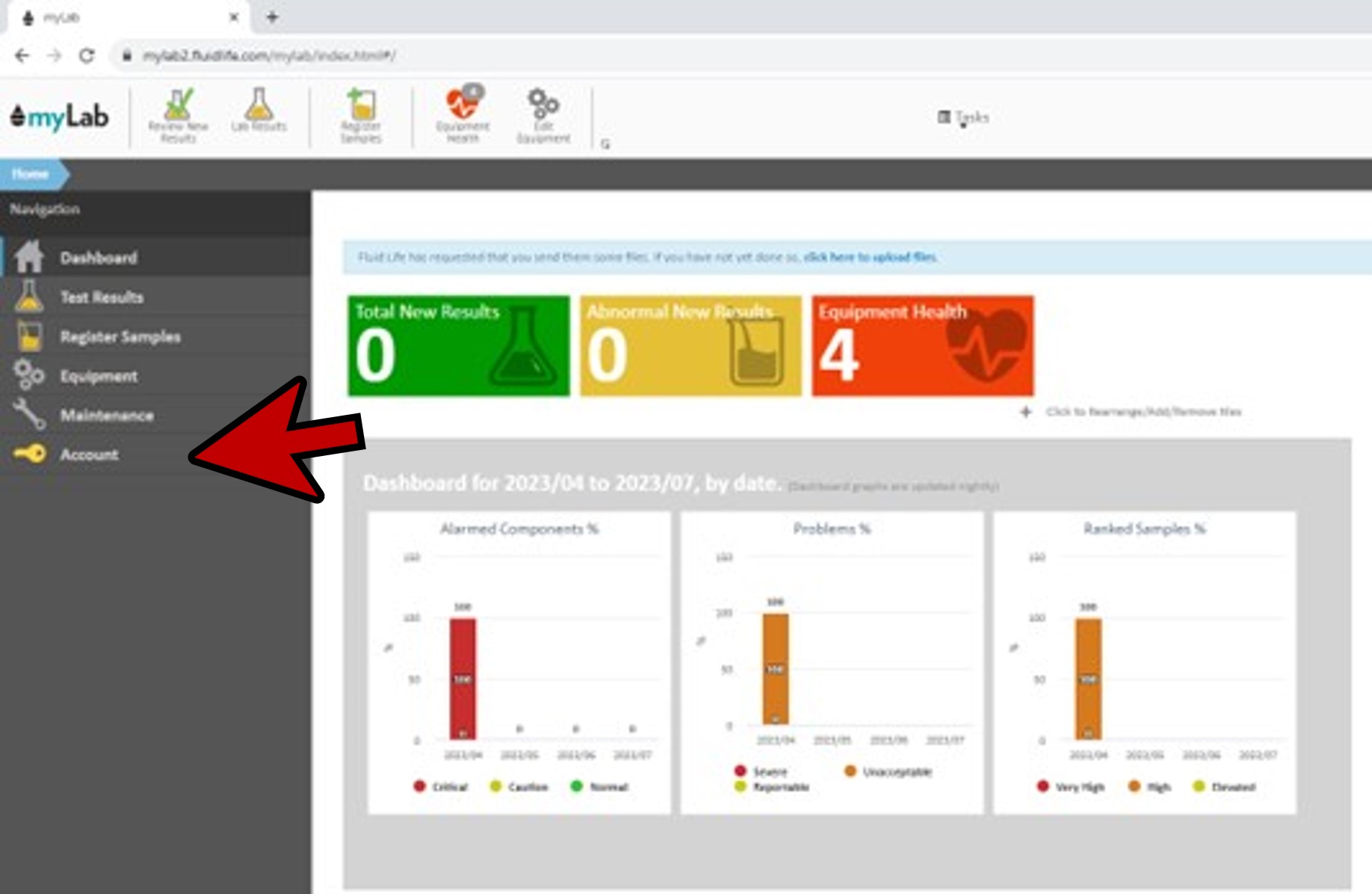Click the 'click here to upload files' link
The height and width of the screenshot is (894, 1372).
(x=870, y=257)
